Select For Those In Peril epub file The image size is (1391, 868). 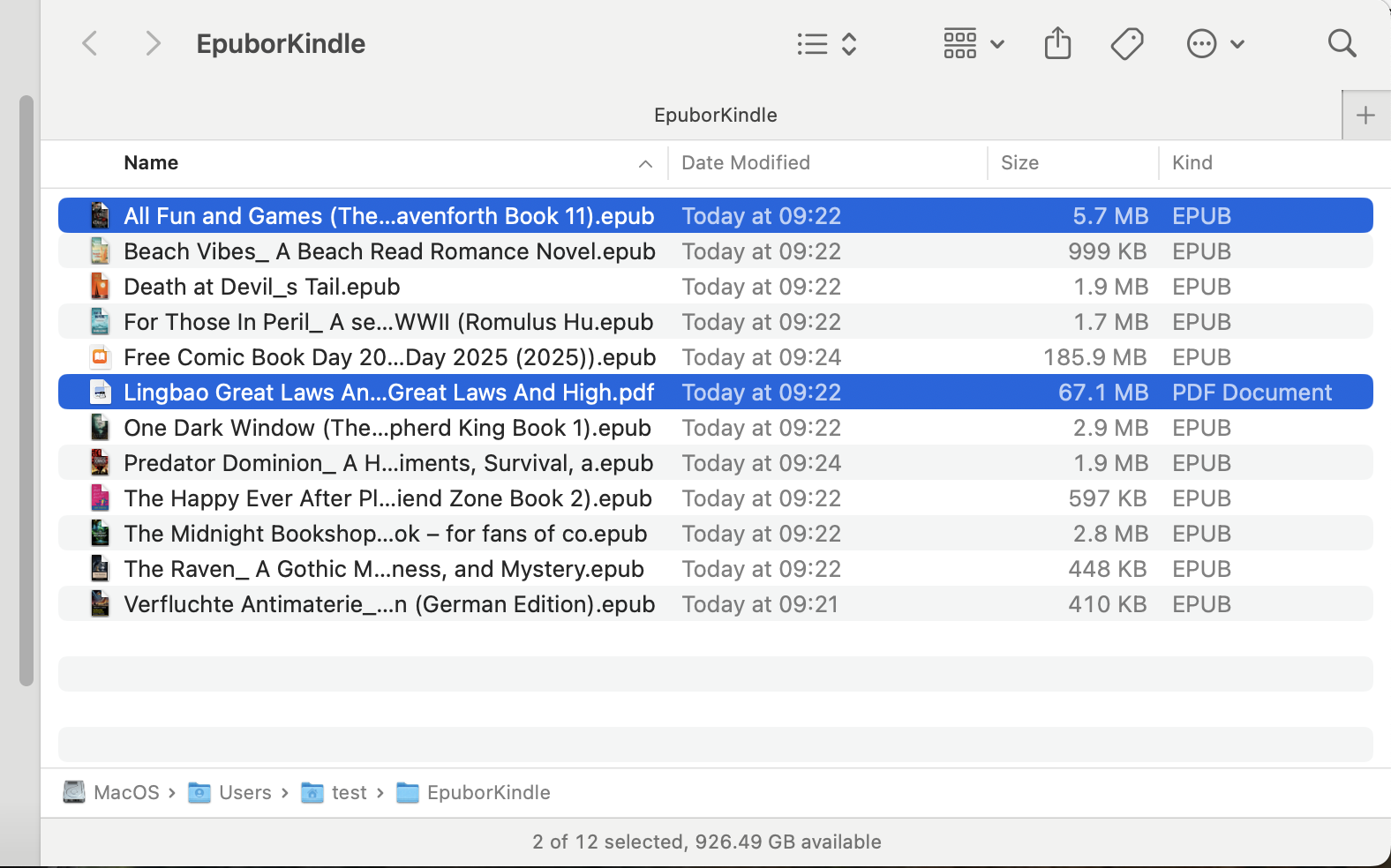click(x=388, y=322)
